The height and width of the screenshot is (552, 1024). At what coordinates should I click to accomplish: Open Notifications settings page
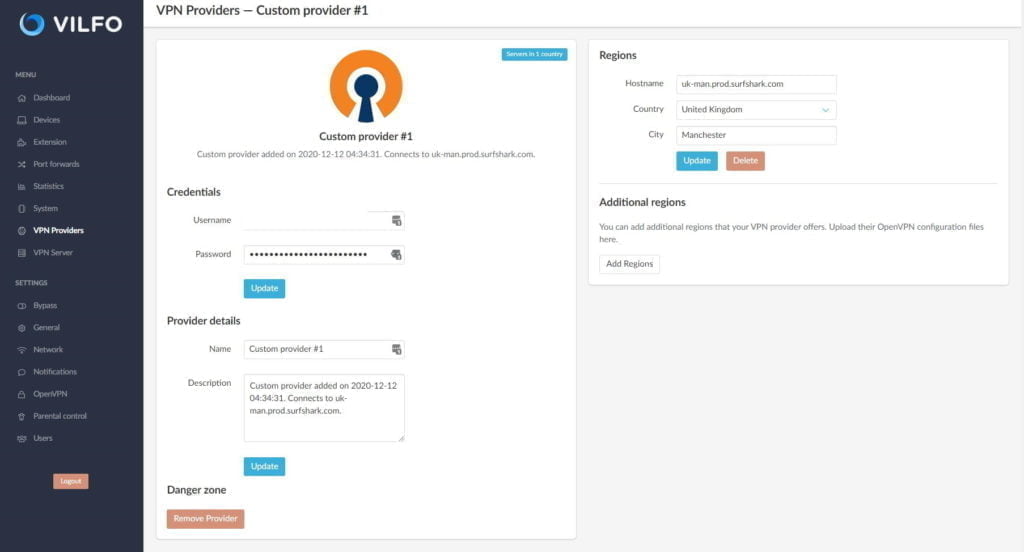[x=54, y=372]
